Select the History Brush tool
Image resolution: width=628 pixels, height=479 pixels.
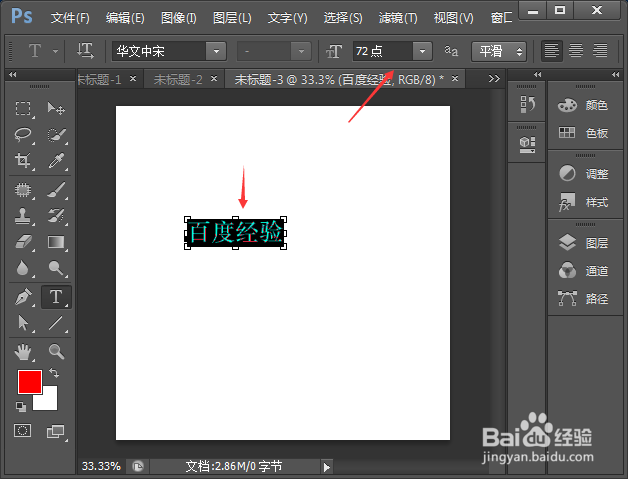[56, 216]
